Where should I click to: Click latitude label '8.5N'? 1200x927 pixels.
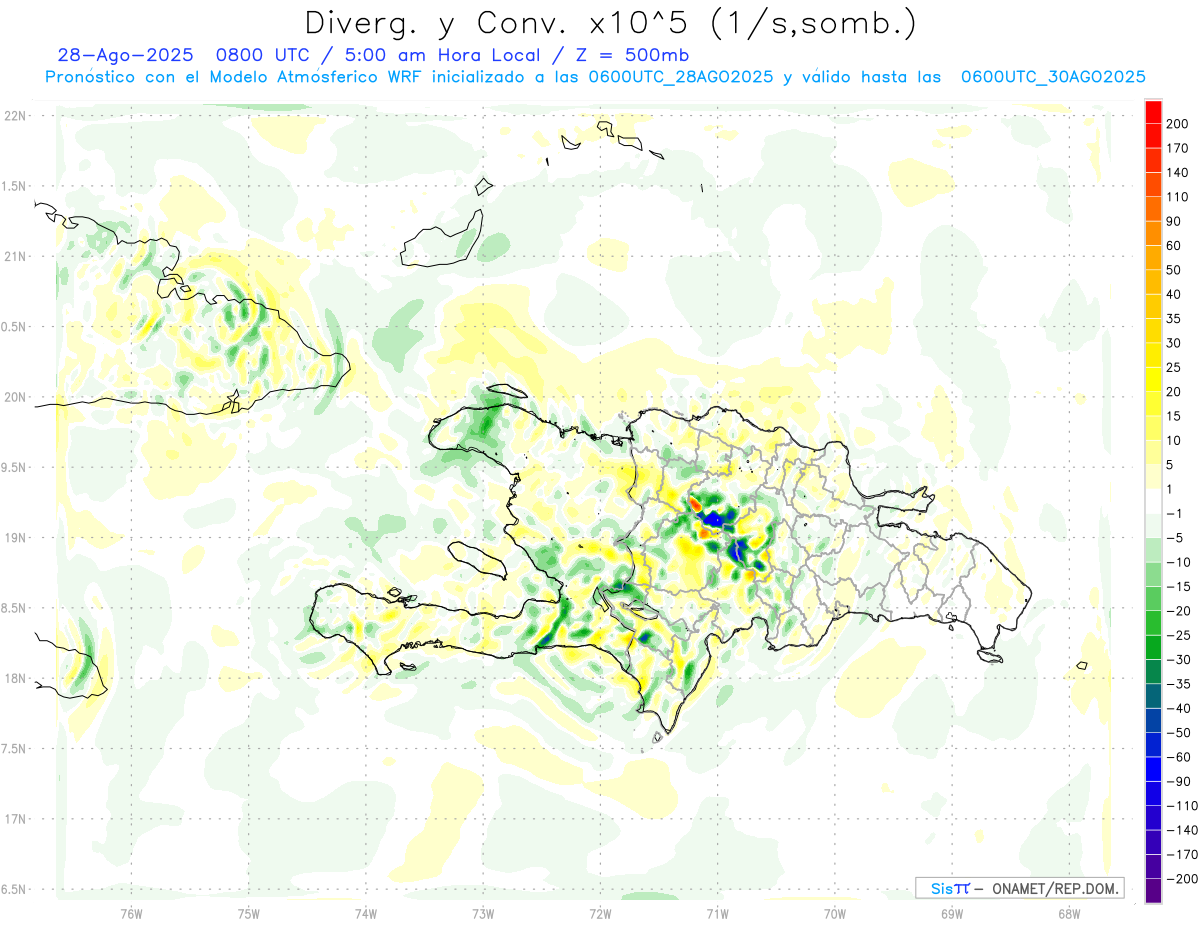pos(12,608)
